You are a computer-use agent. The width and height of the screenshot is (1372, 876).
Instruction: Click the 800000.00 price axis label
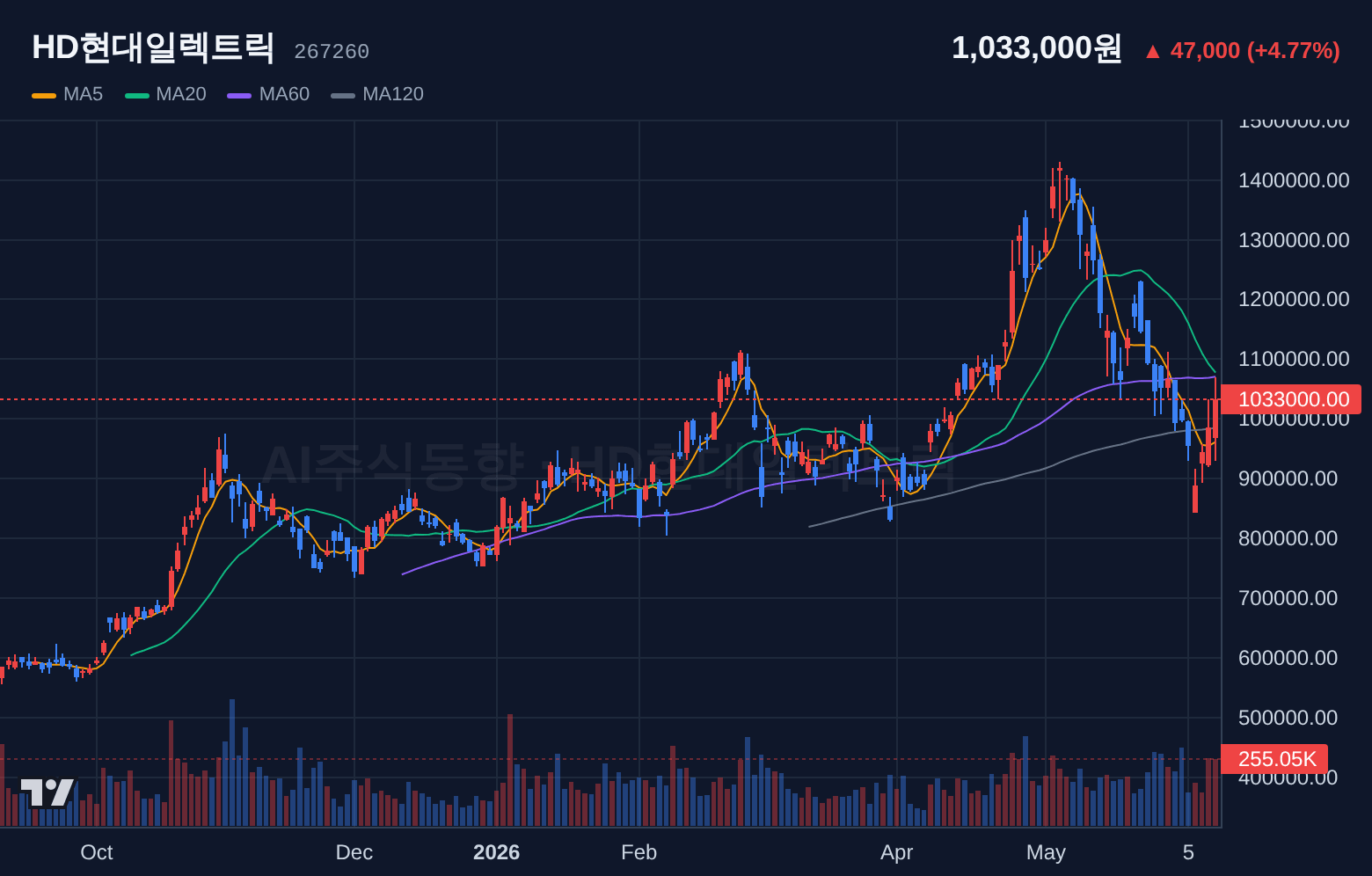[x=1288, y=538]
